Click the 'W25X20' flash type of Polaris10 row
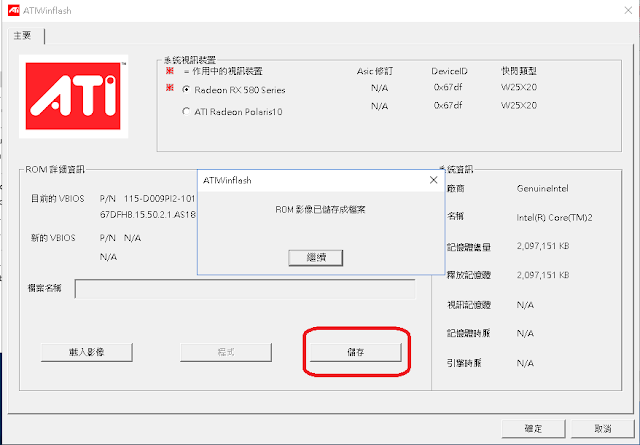Screen dimensions: 640x445 519,106
